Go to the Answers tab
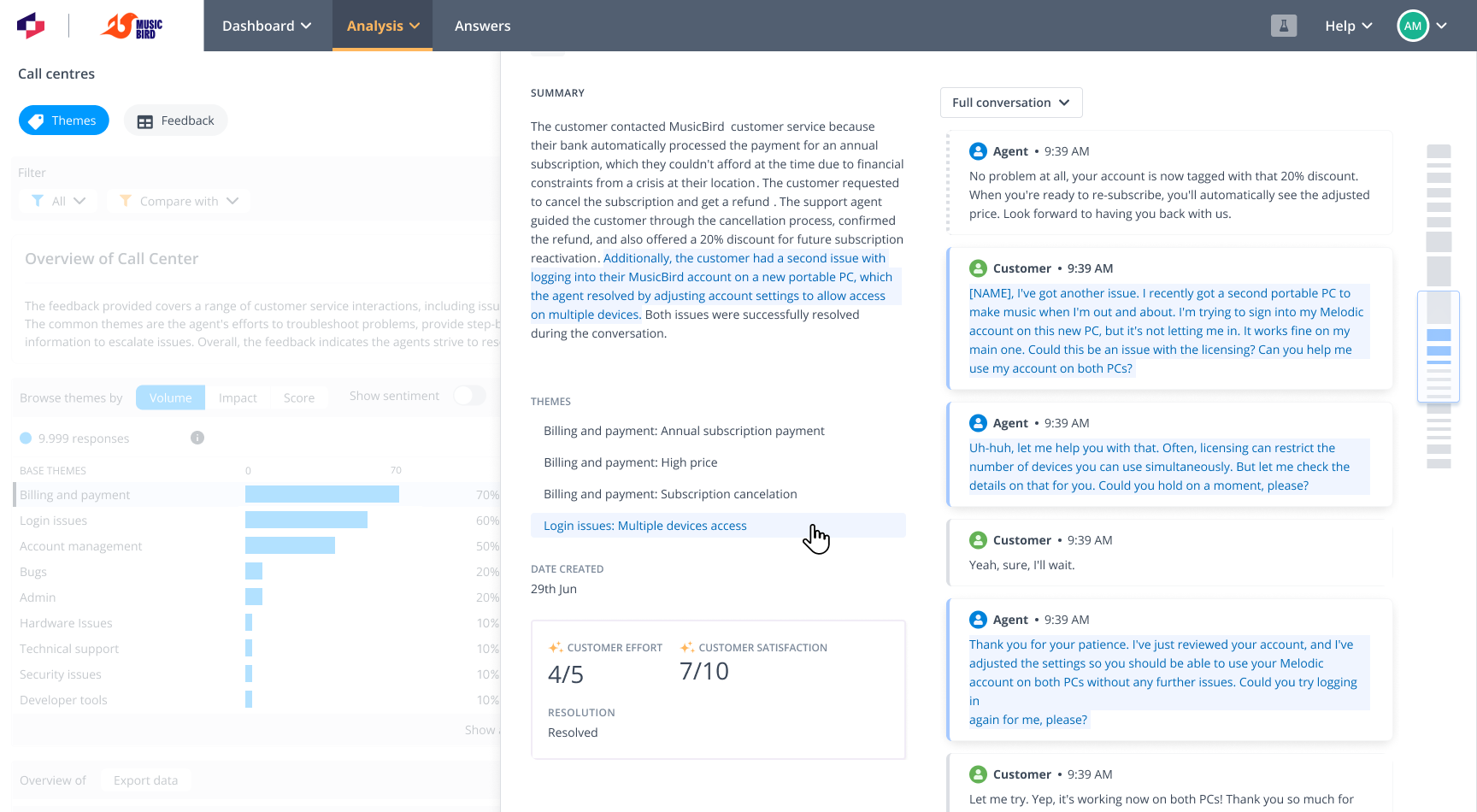 483,26
